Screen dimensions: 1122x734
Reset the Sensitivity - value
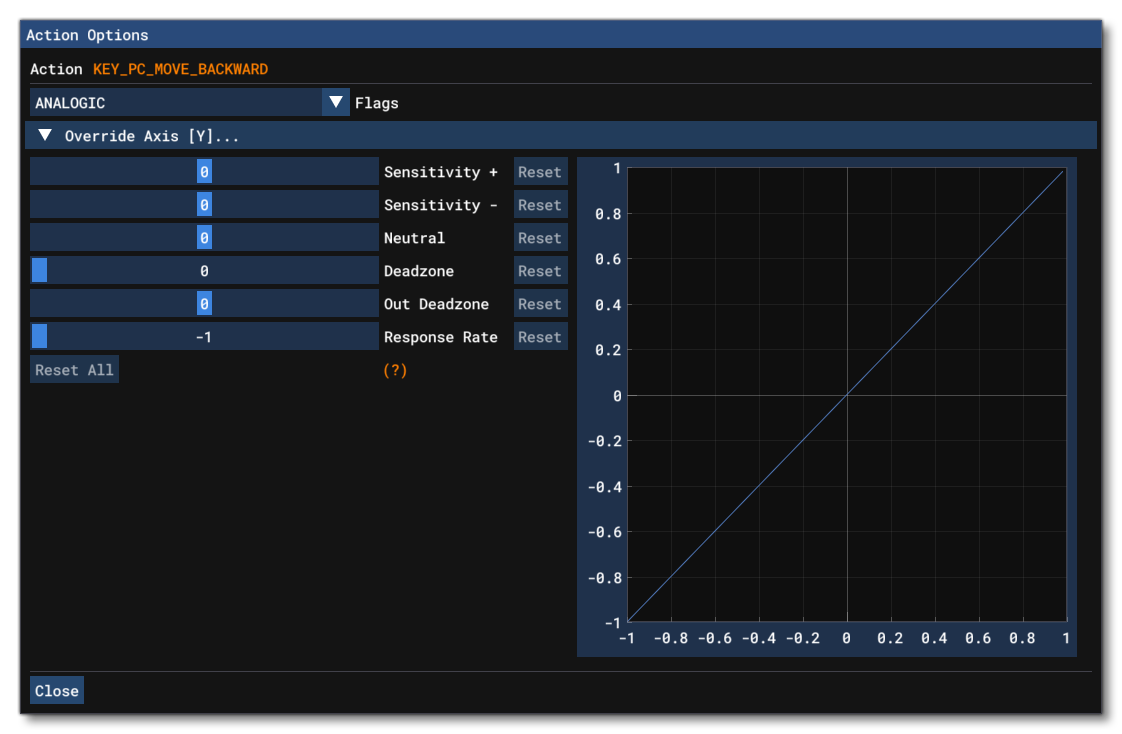pyautogui.click(x=540, y=205)
